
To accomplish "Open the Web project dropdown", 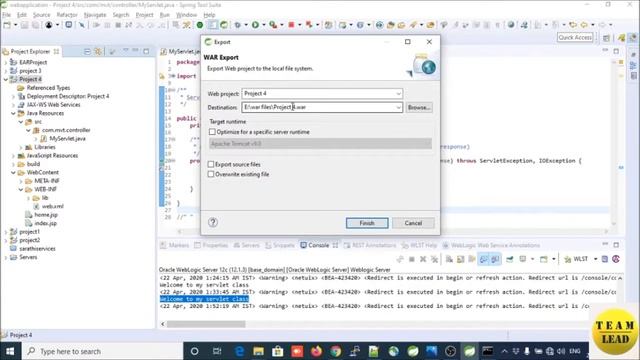I will click(x=398, y=93).
